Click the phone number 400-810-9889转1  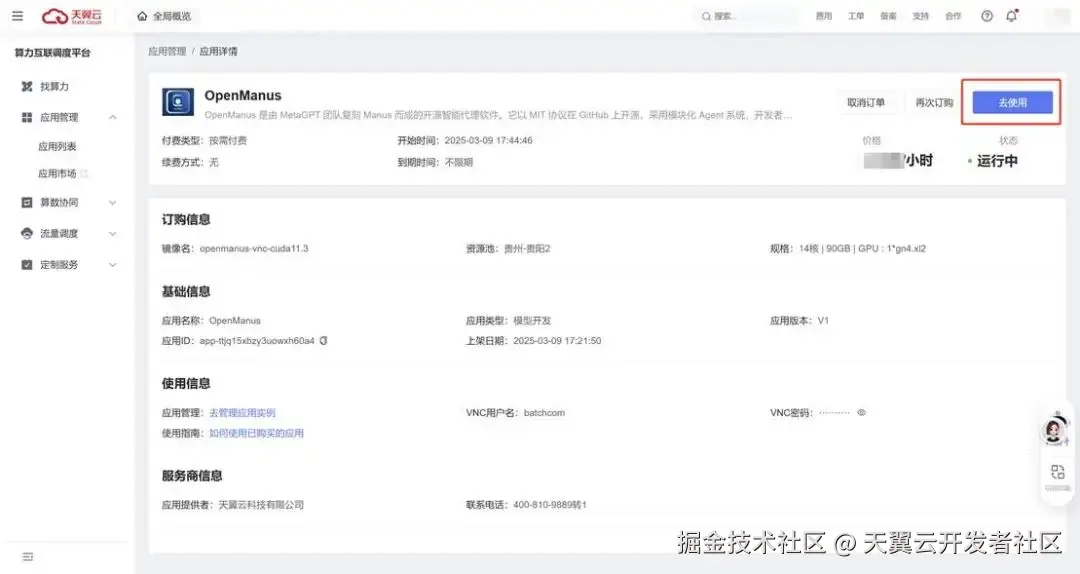pyautogui.click(x=550, y=504)
